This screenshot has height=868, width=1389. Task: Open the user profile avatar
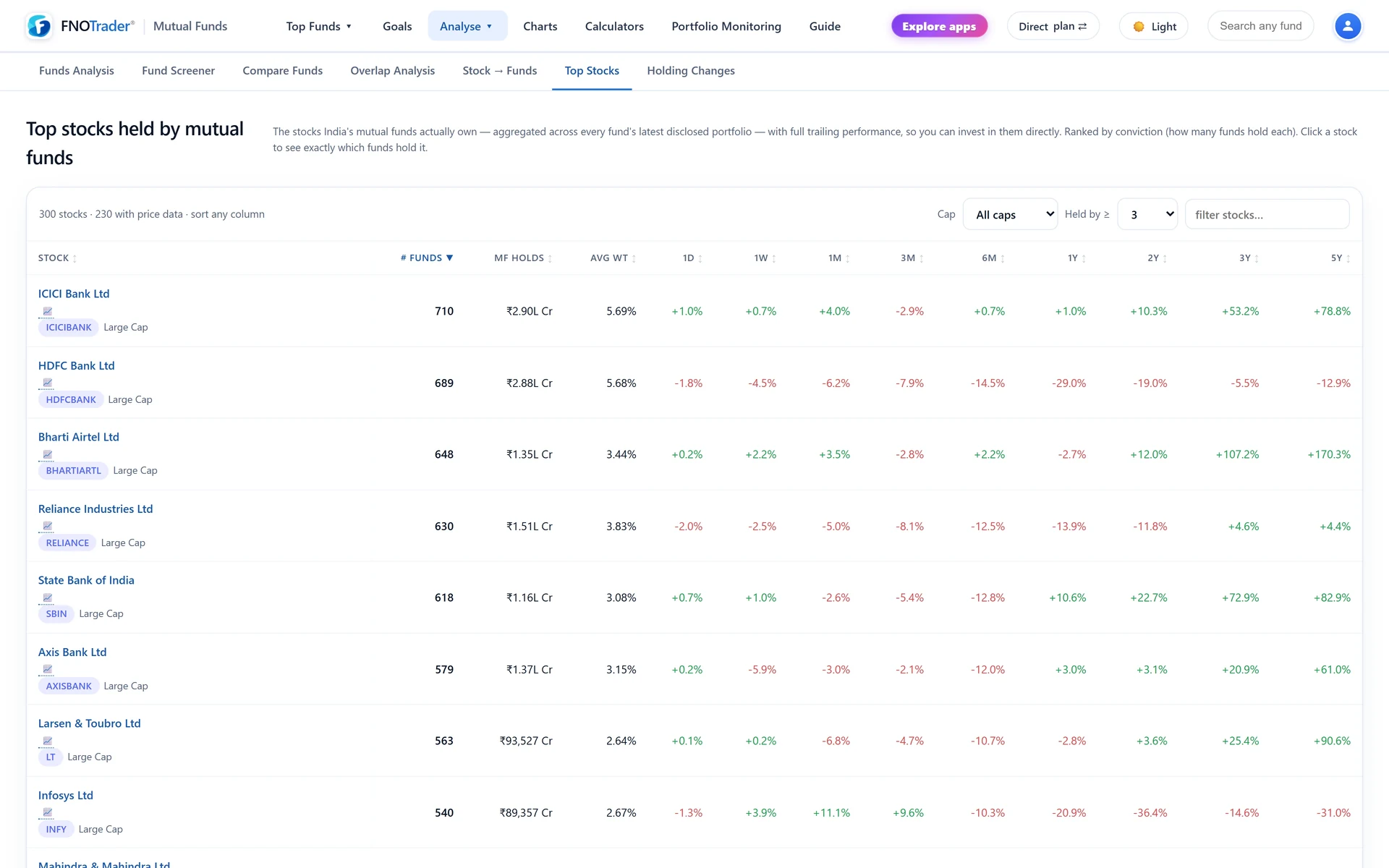pos(1347,26)
